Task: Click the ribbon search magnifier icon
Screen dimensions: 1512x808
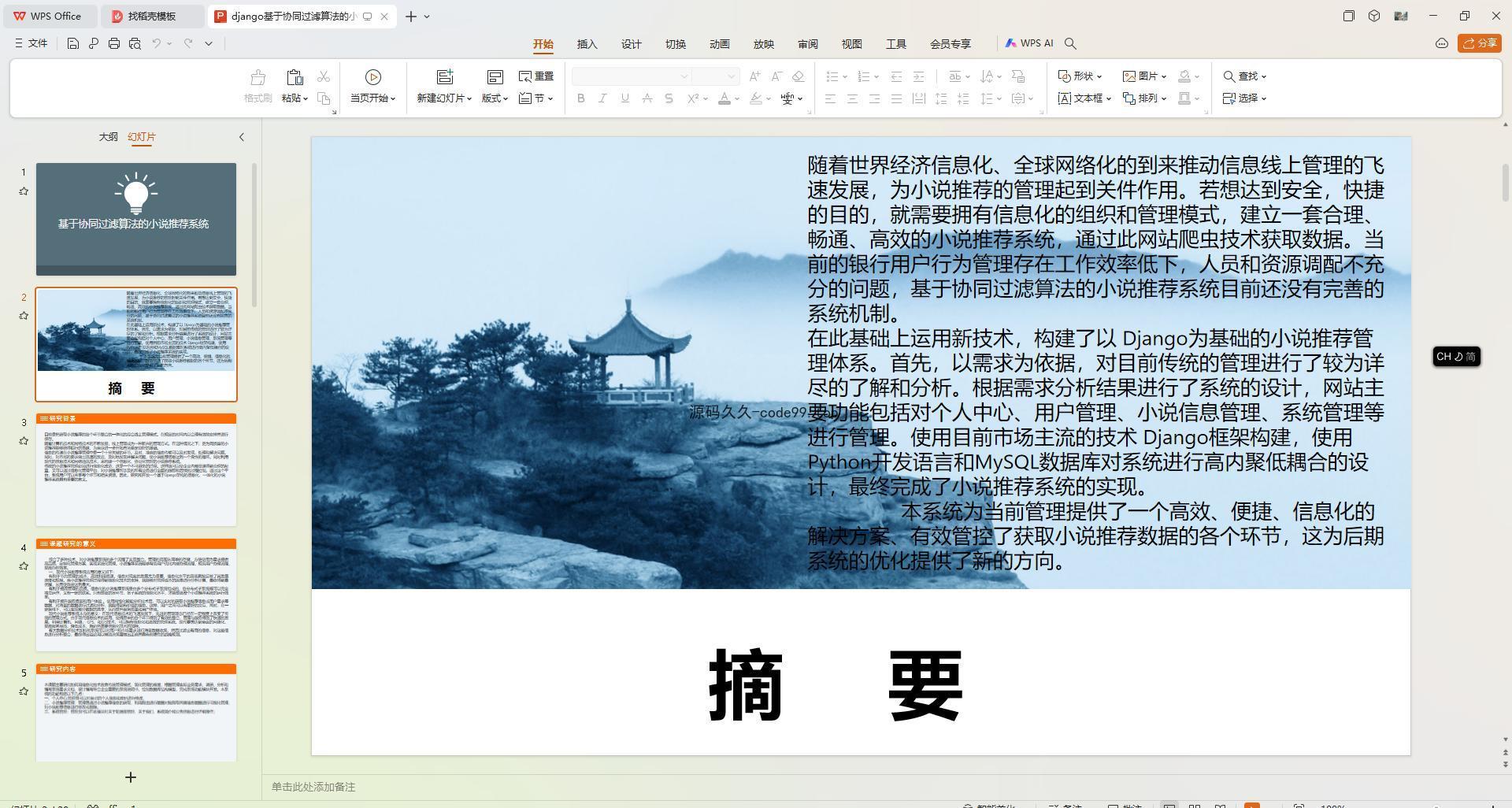Action: tap(1070, 43)
